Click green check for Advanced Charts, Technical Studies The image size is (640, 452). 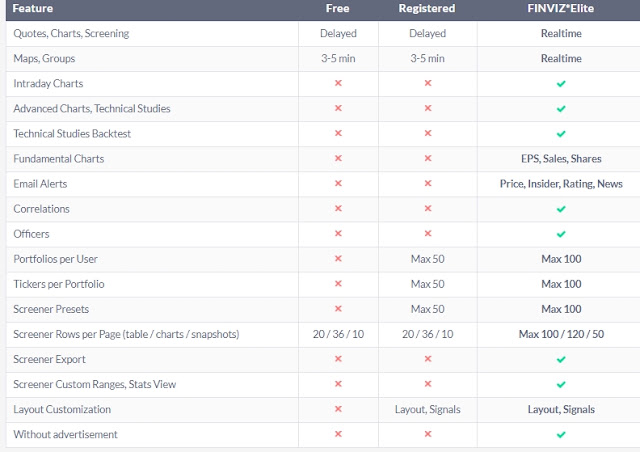click(x=561, y=109)
